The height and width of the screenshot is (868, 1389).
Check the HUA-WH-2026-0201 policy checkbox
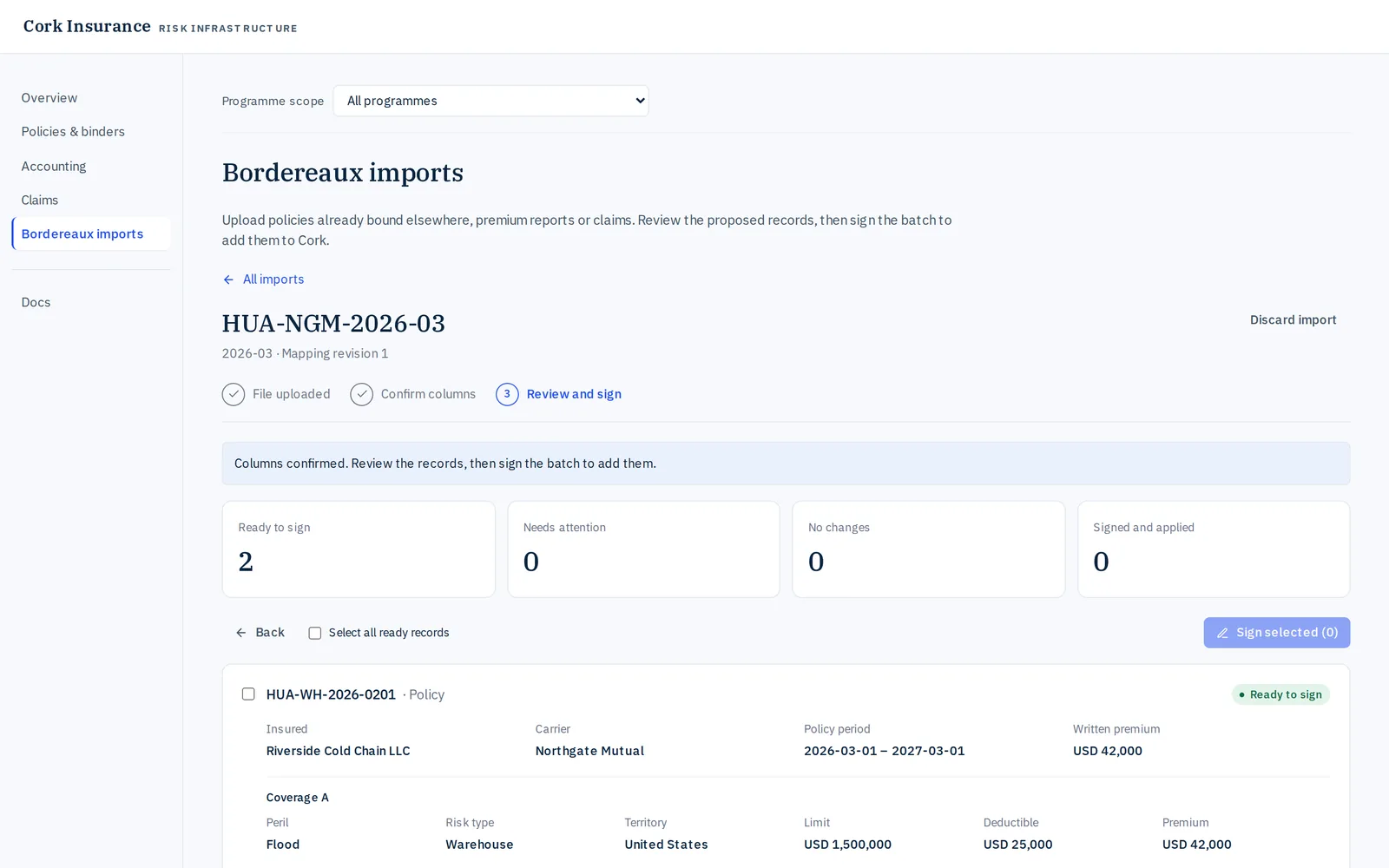[x=248, y=694]
